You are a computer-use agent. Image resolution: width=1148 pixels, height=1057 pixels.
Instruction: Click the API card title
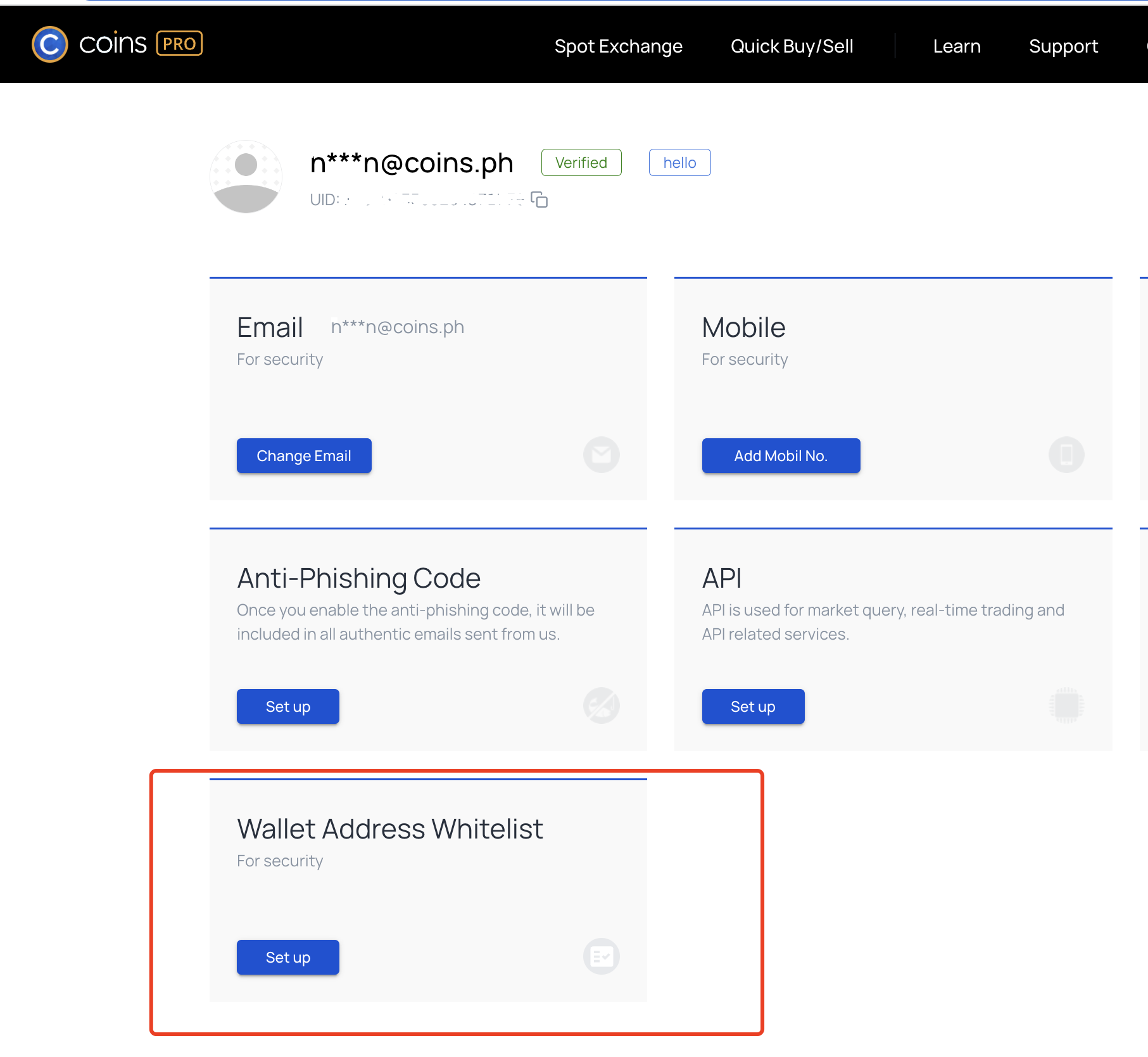[x=722, y=578]
